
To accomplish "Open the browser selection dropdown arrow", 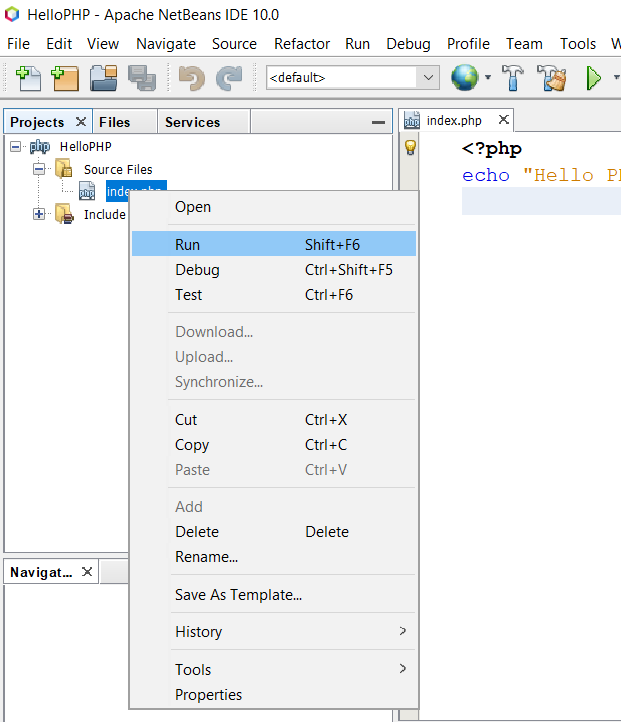I will pos(488,77).
